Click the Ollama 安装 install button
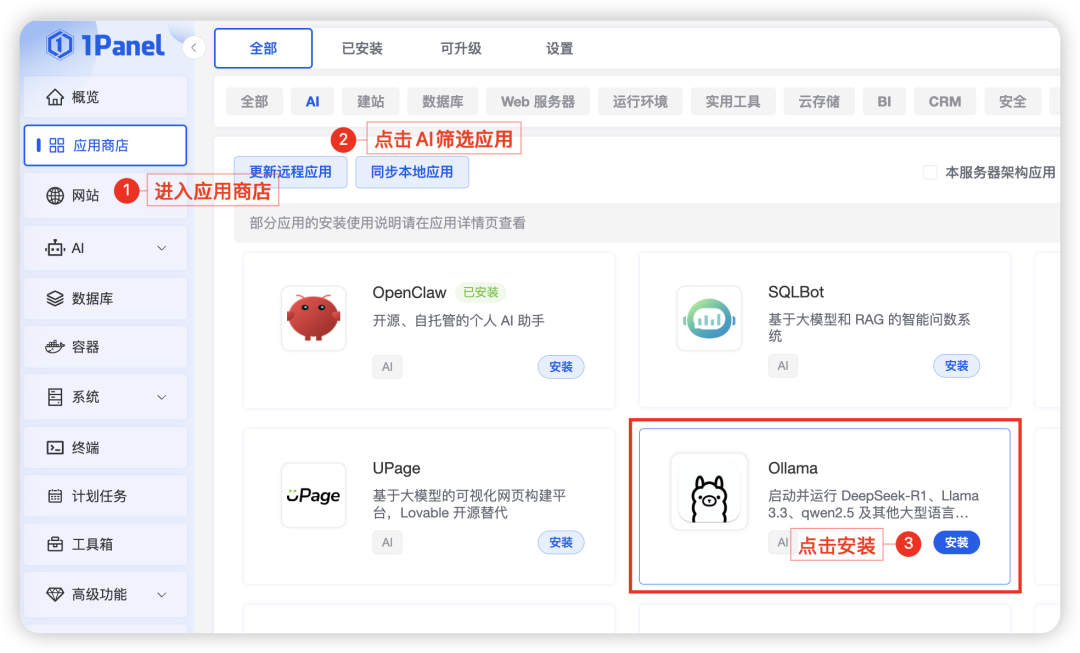Screen dimensions: 1080x653 956,543
